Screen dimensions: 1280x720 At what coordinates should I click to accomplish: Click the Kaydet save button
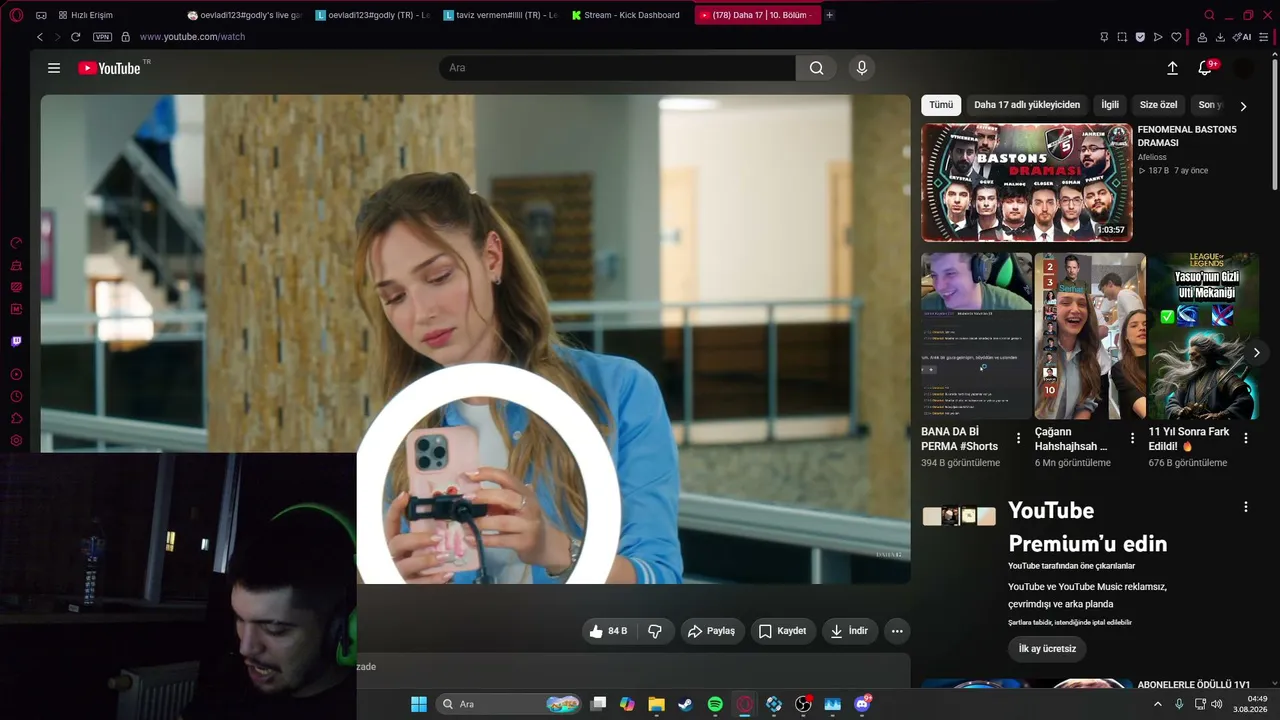pos(782,631)
